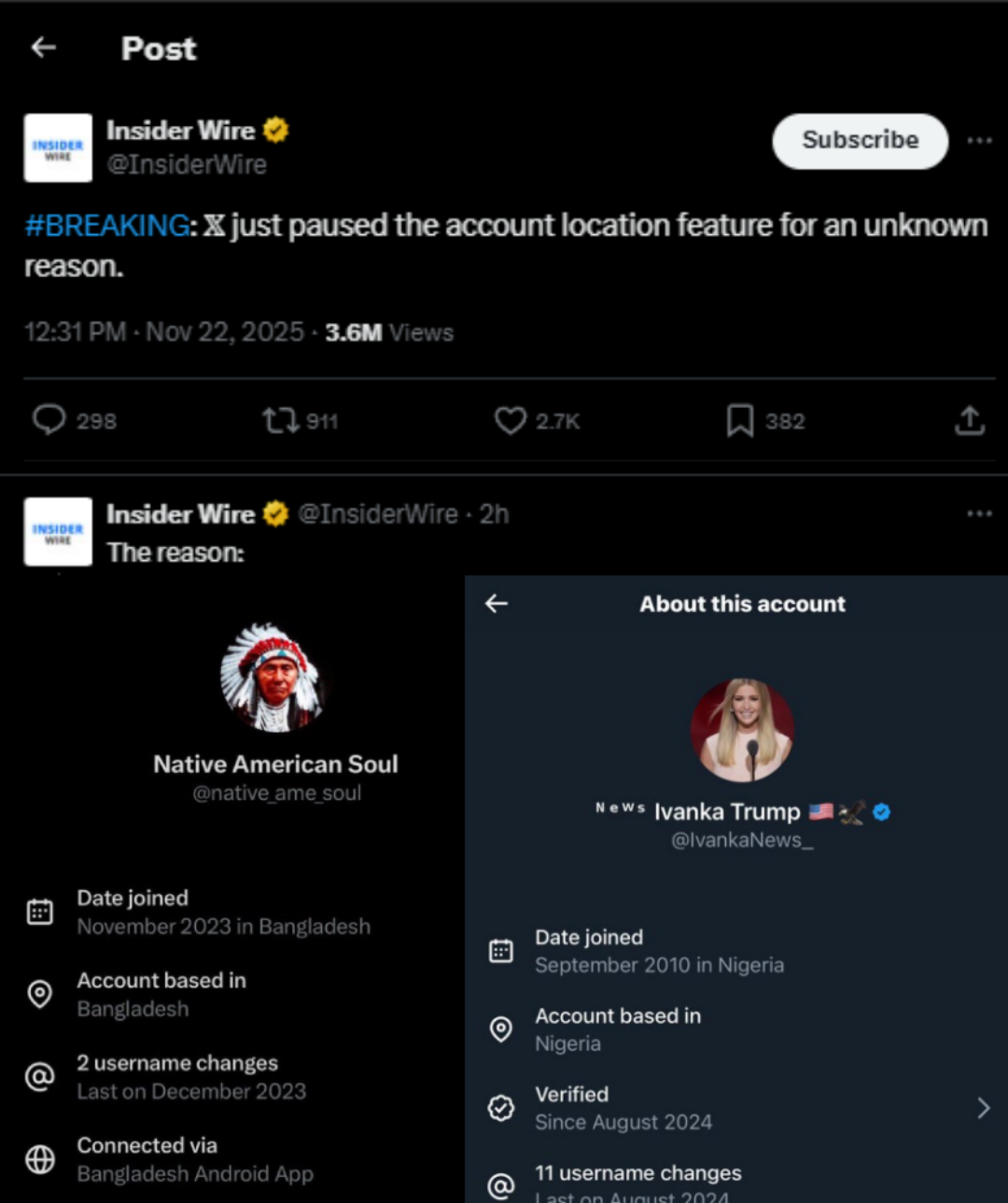Select the Ivanka Trump news profile picture
The image size is (1008, 1203).
click(x=743, y=730)
